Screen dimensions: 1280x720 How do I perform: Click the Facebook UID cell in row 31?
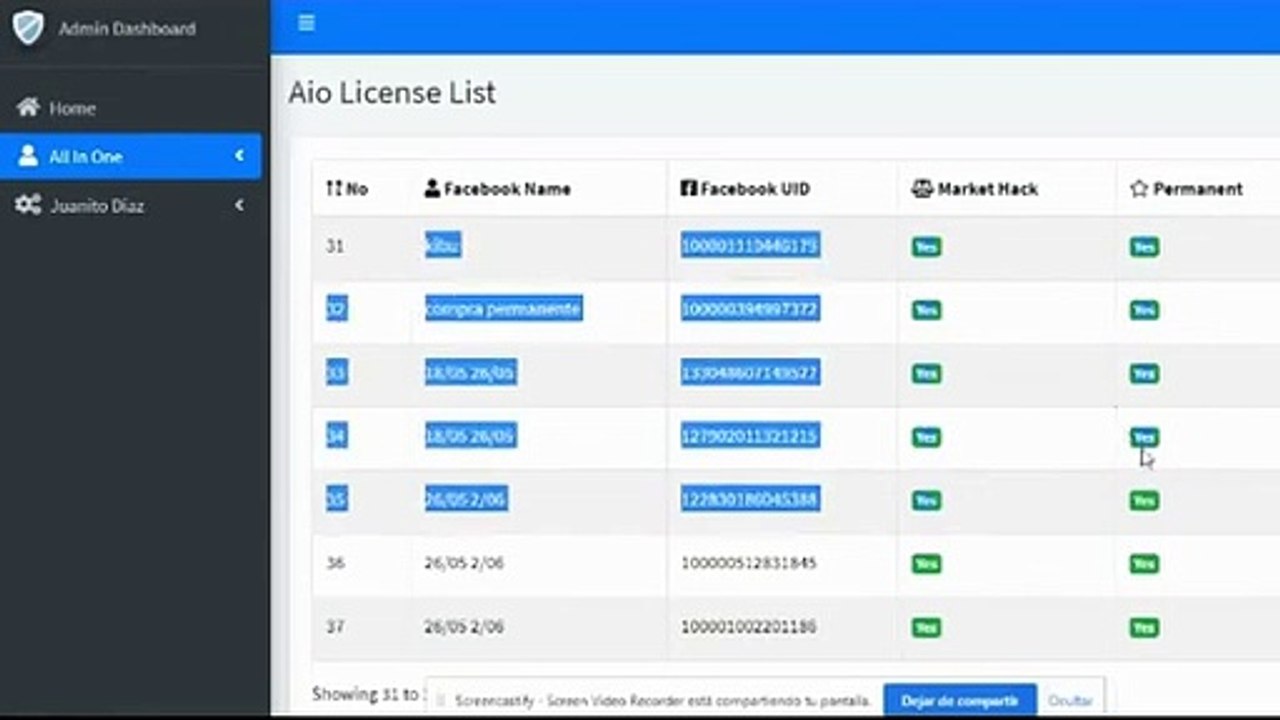point(750,245)
